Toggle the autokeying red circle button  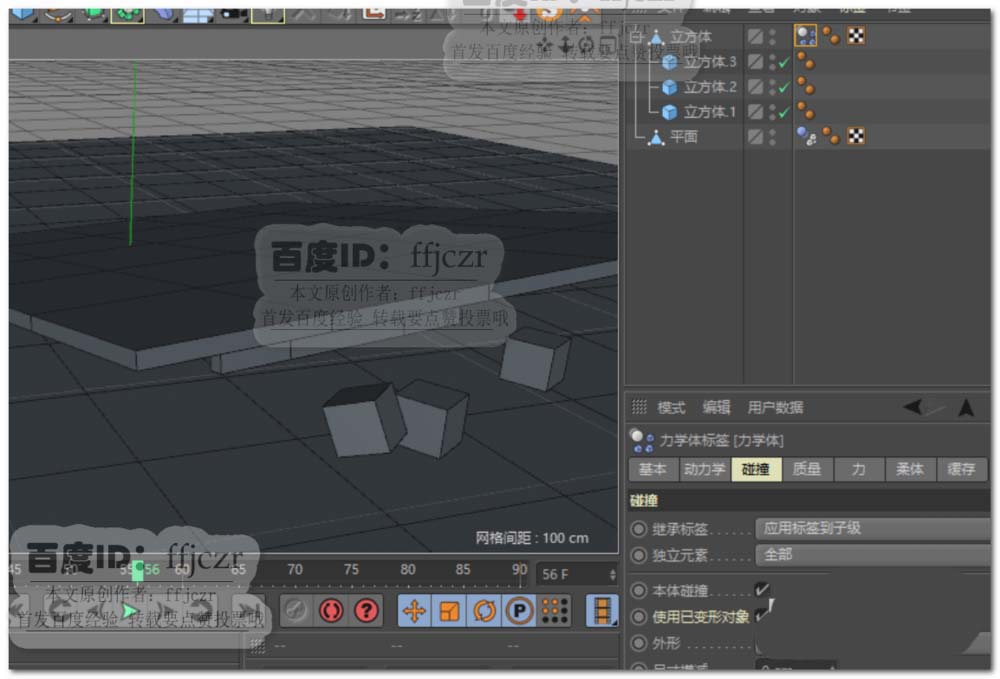(331, 611)
